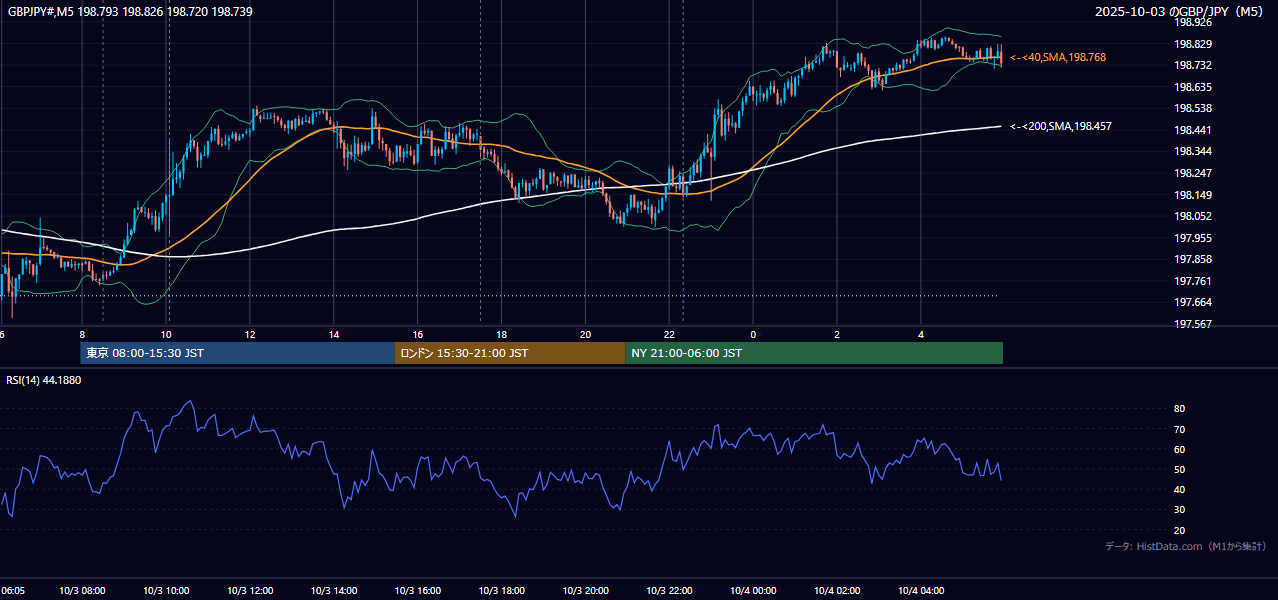Click the GBPJPY#,M5 symbol title text

(129, 11)
